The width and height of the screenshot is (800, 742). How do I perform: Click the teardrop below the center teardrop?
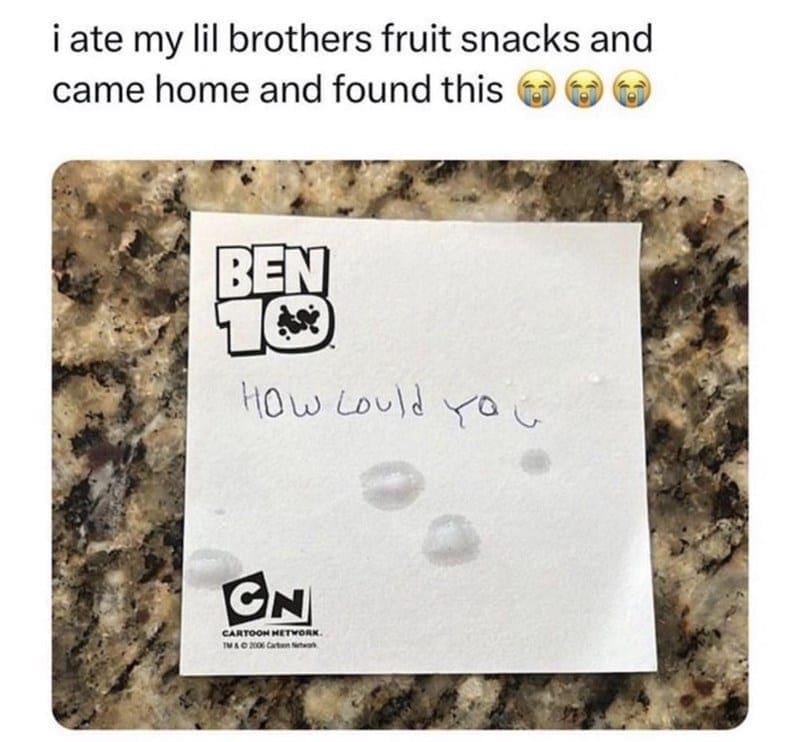(x=452, y=541)
